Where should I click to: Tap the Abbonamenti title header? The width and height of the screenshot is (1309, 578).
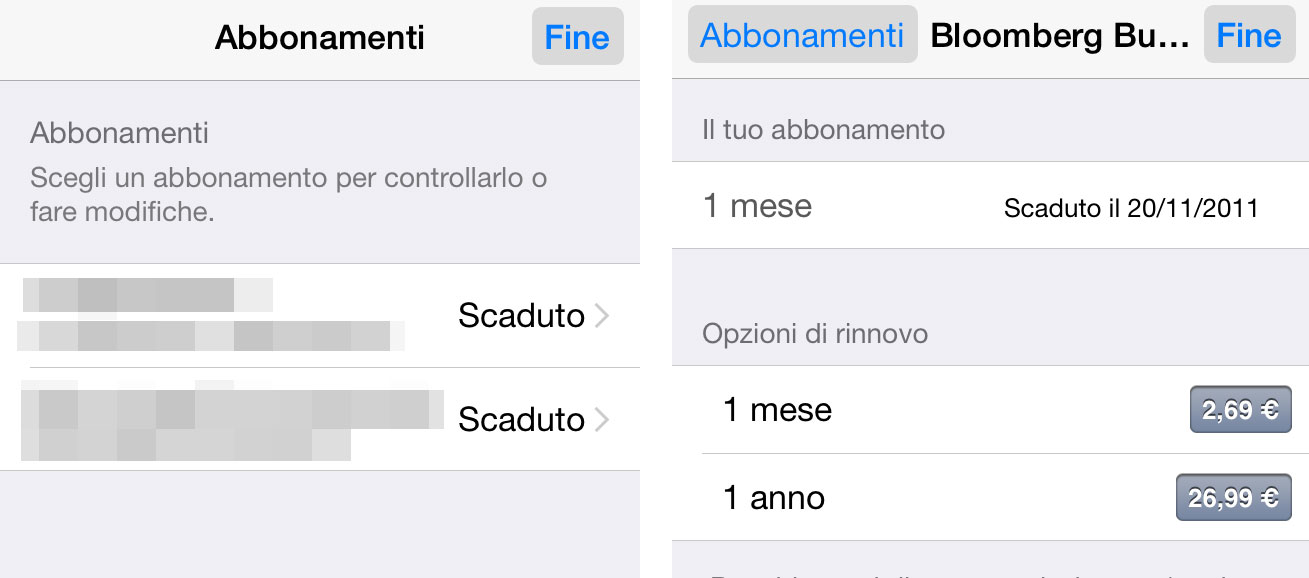click(x=319, y=37)
